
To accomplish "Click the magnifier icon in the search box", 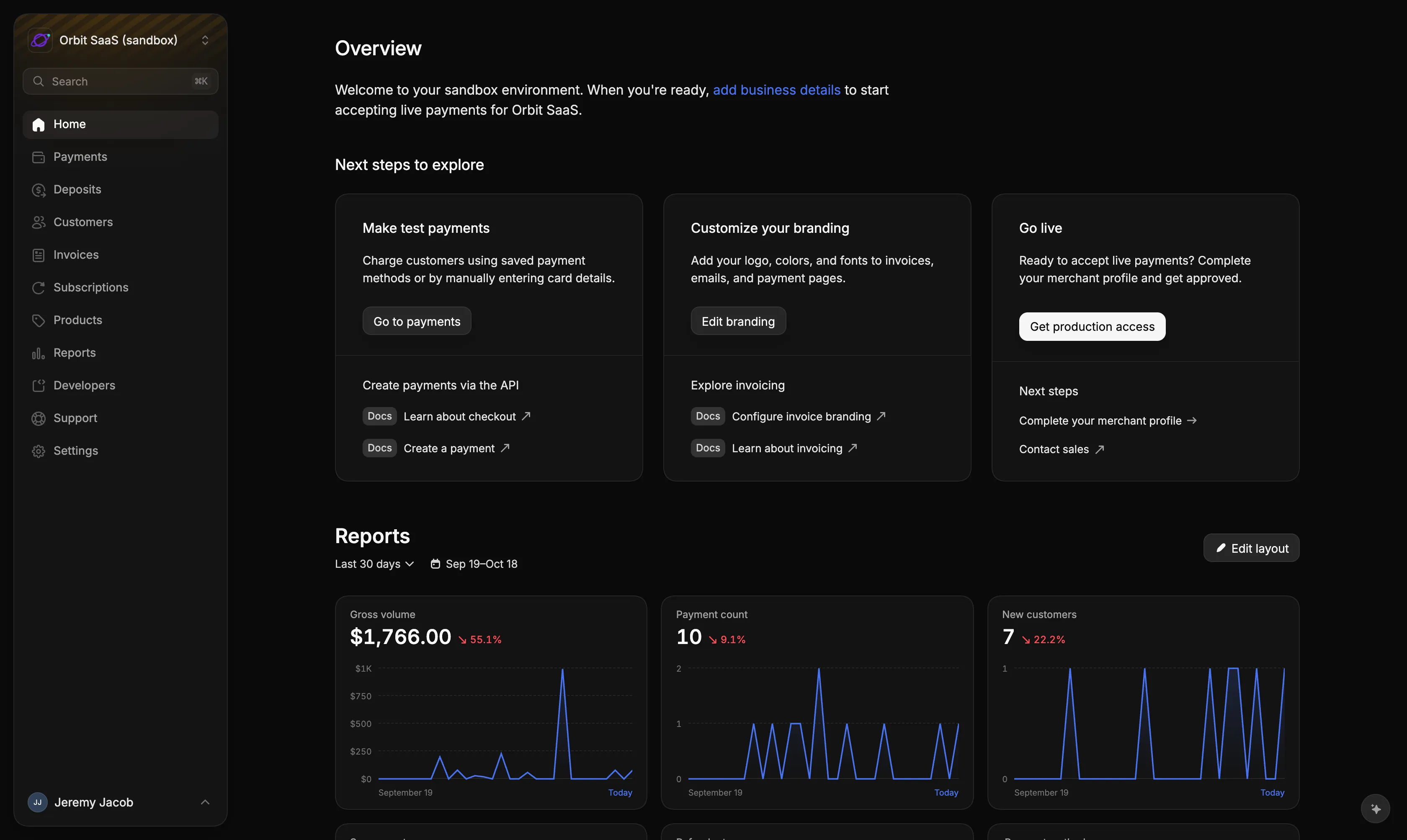I will point(39,82).
